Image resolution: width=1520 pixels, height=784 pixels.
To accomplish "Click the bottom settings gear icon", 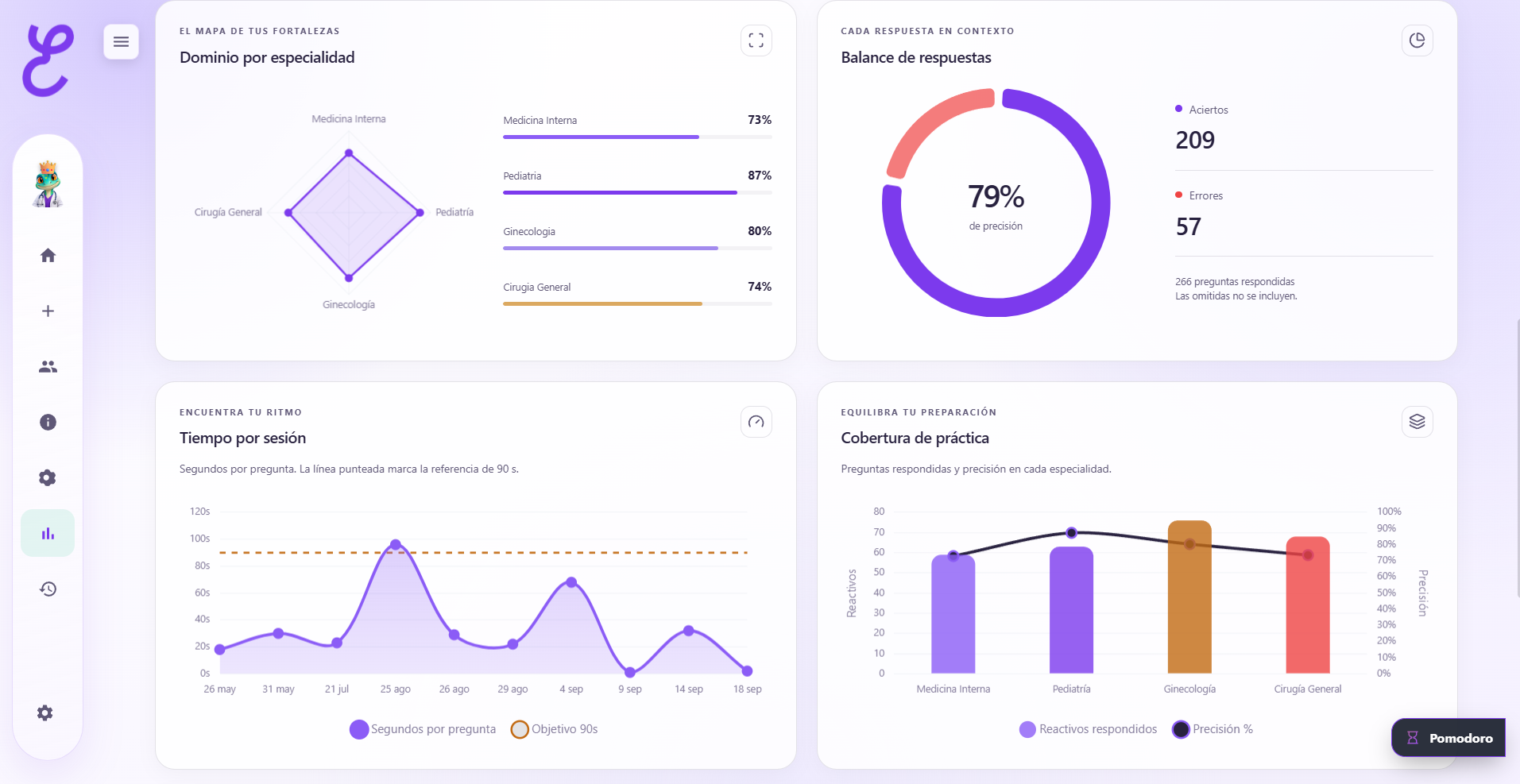I will (x=45, y=713).
